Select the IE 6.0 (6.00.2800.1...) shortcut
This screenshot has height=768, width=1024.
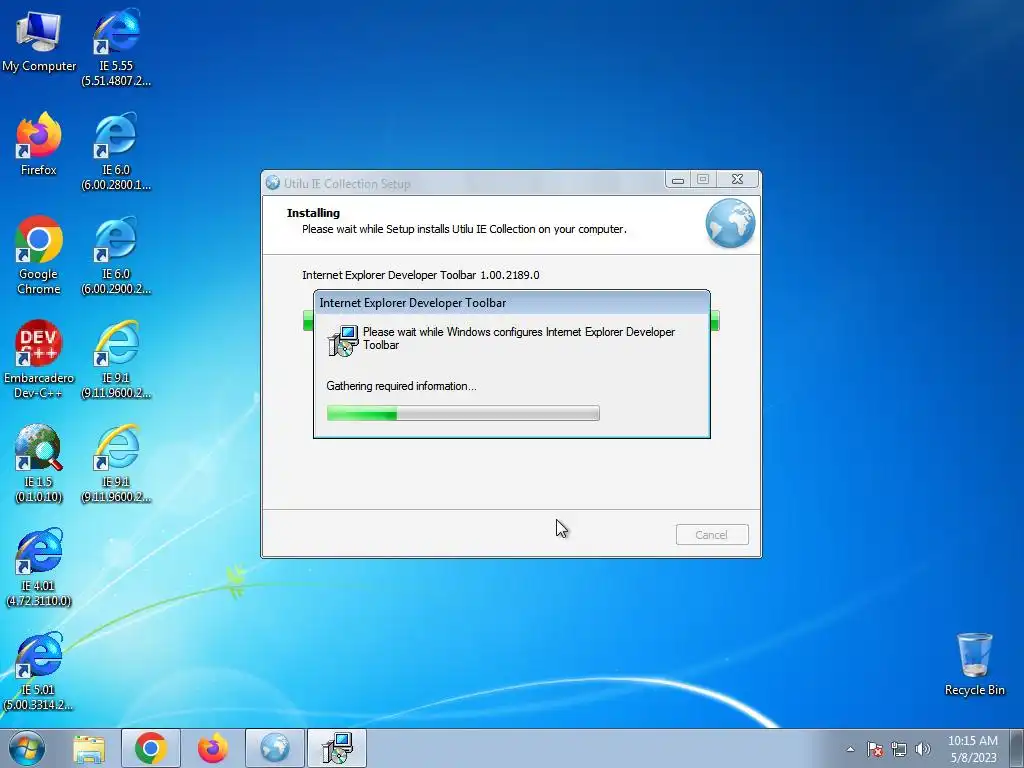coord(116,152)
